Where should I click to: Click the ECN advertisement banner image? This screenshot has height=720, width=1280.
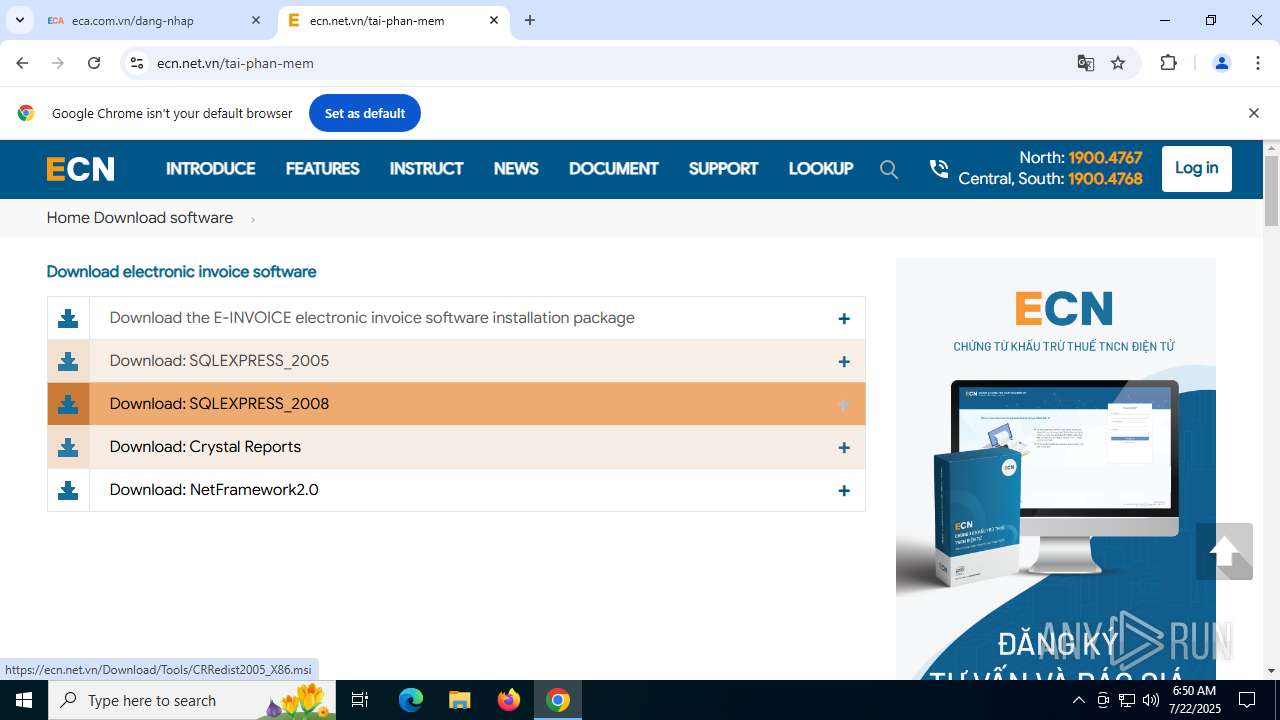(1055, 468)
